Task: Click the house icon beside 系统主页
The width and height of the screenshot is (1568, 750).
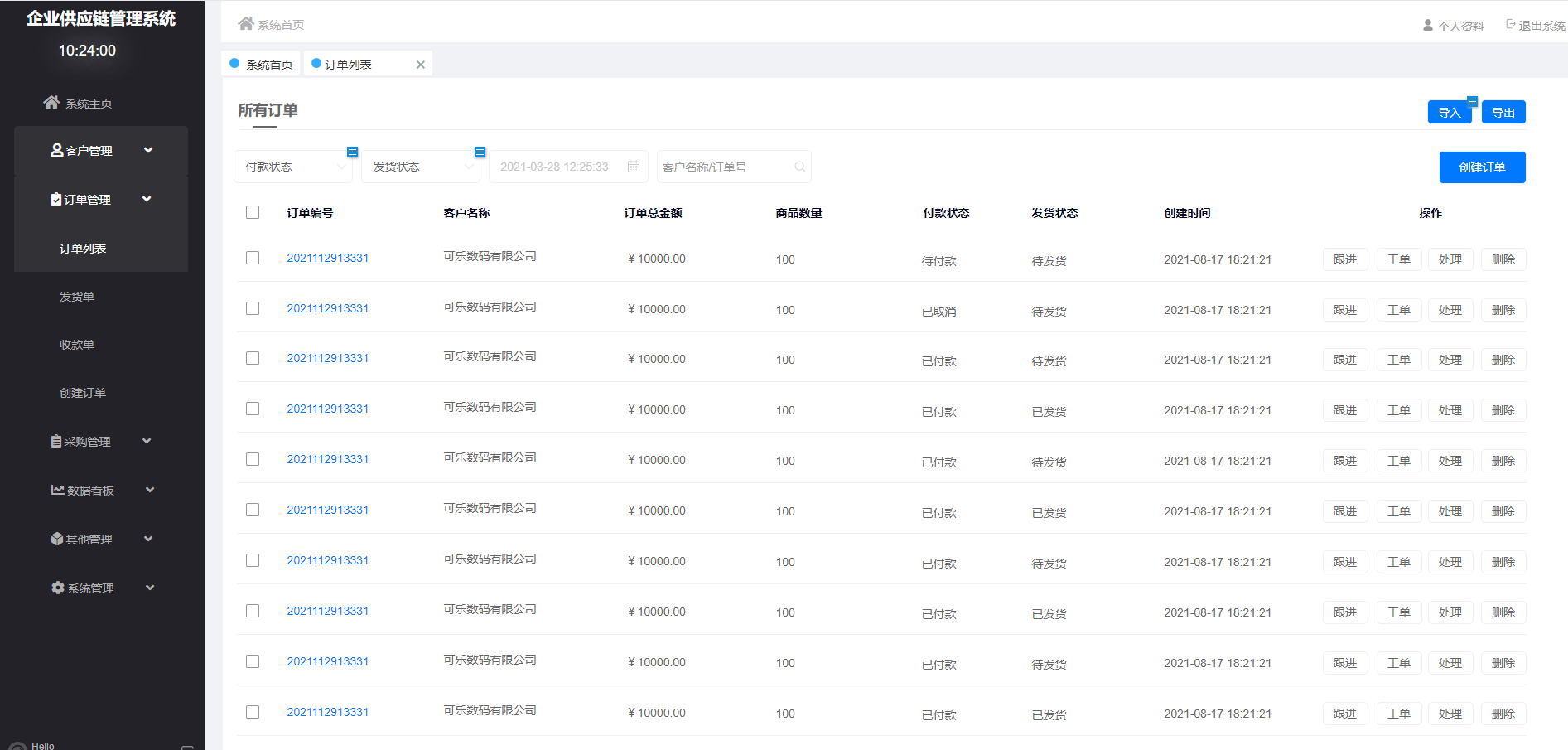Action: pyautogui.click(x=51, y=102)
